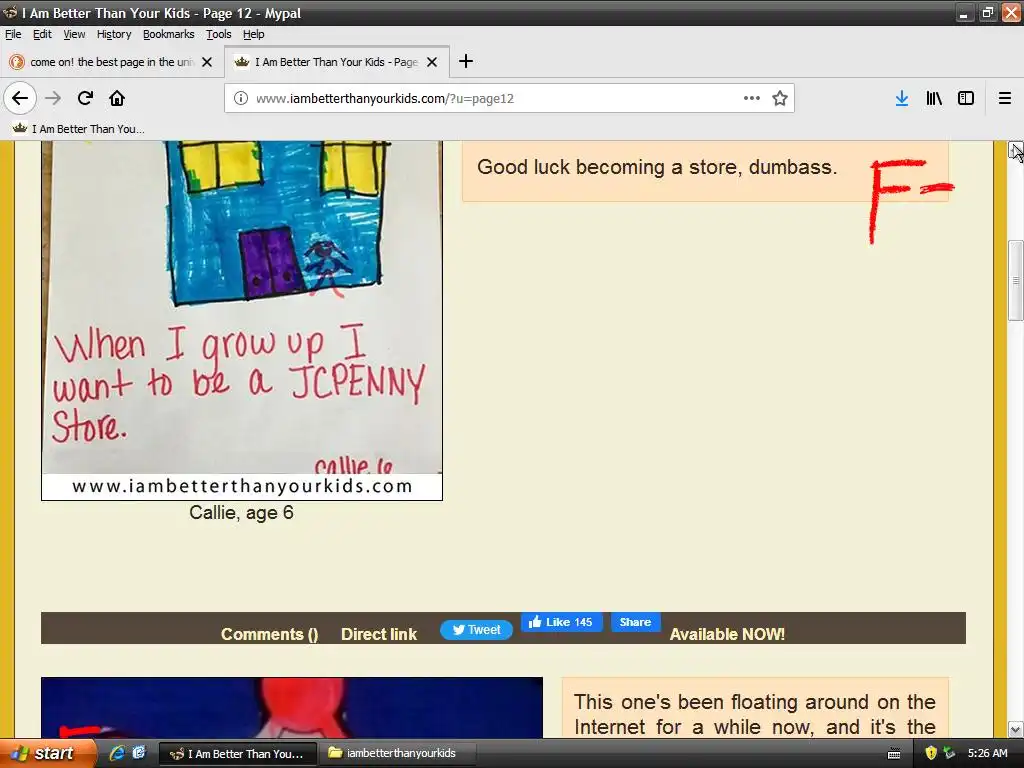The image size is (1024, 768).
Task: Open the Tools menu
Action: pos(219,34)
